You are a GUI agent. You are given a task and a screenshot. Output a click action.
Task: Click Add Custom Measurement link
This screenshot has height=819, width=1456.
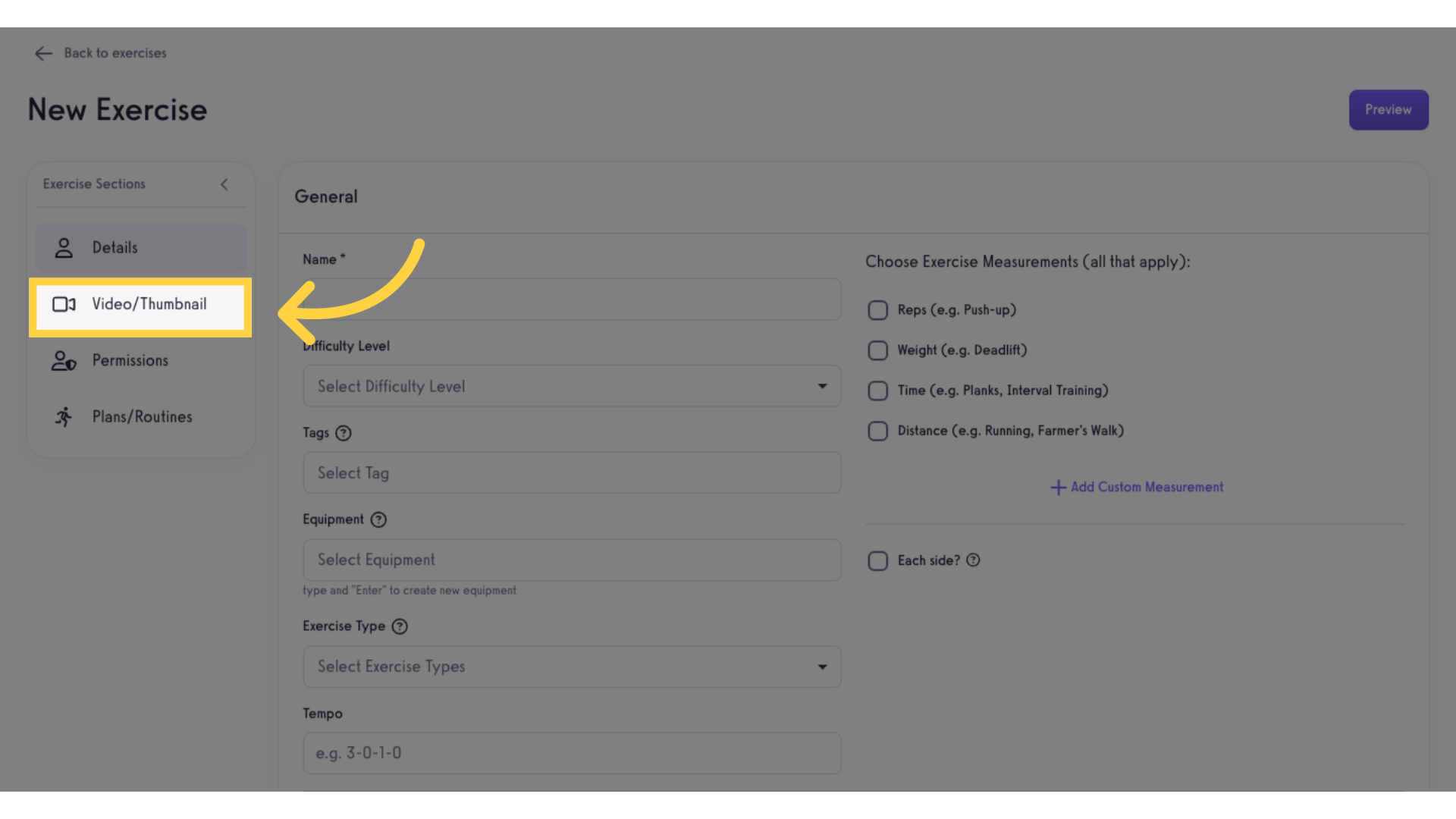[1137, 487]
